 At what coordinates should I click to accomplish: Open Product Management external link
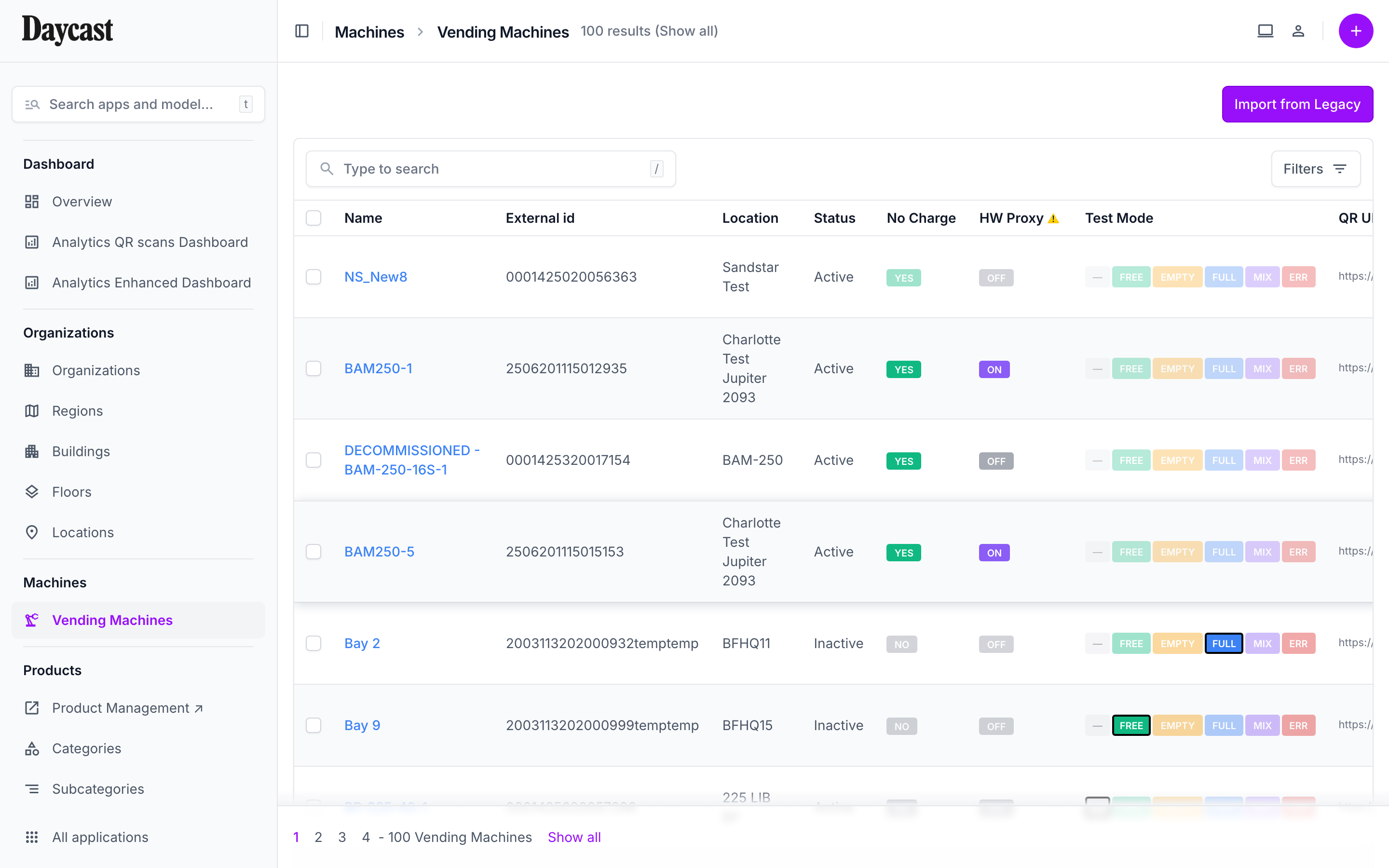127,708
